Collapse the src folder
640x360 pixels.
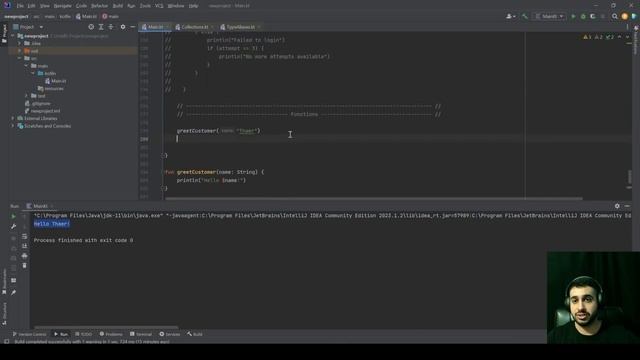click(20, 58)
